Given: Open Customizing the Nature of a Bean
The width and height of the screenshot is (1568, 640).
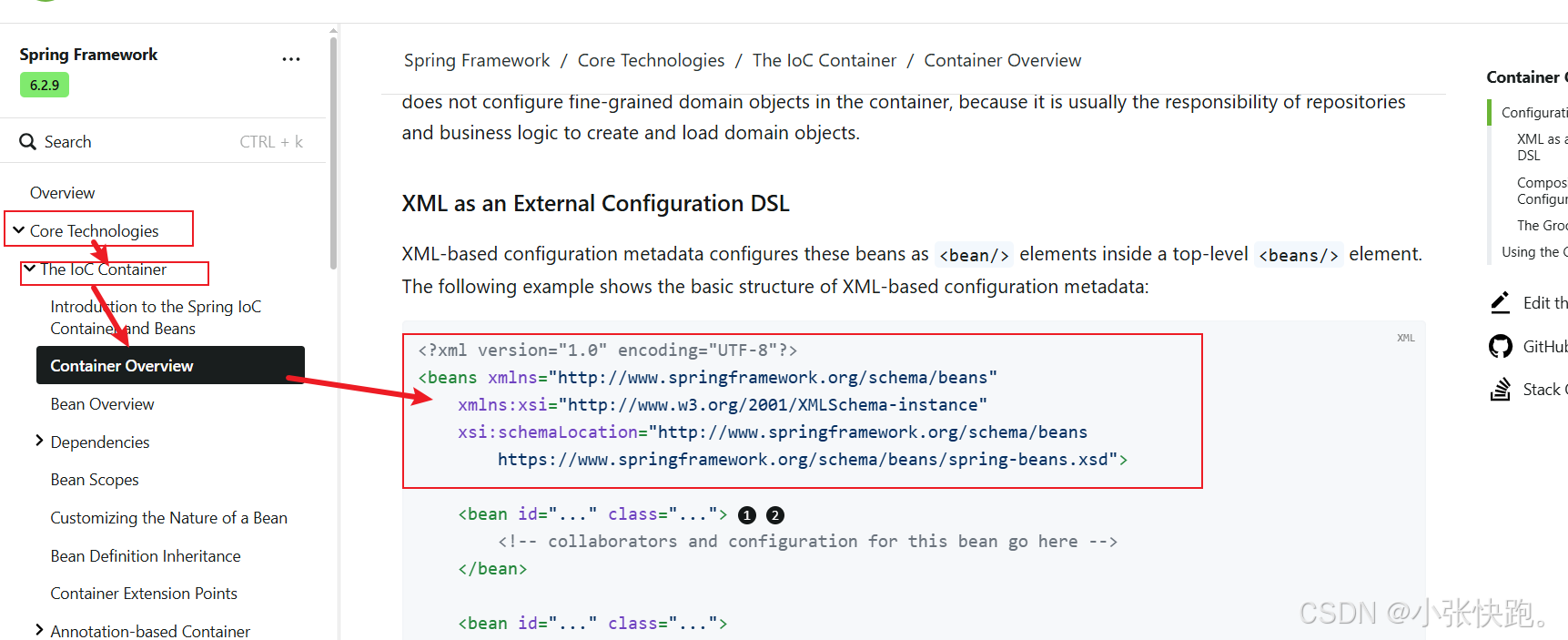Looking at the screenshot, I should 168,518.
